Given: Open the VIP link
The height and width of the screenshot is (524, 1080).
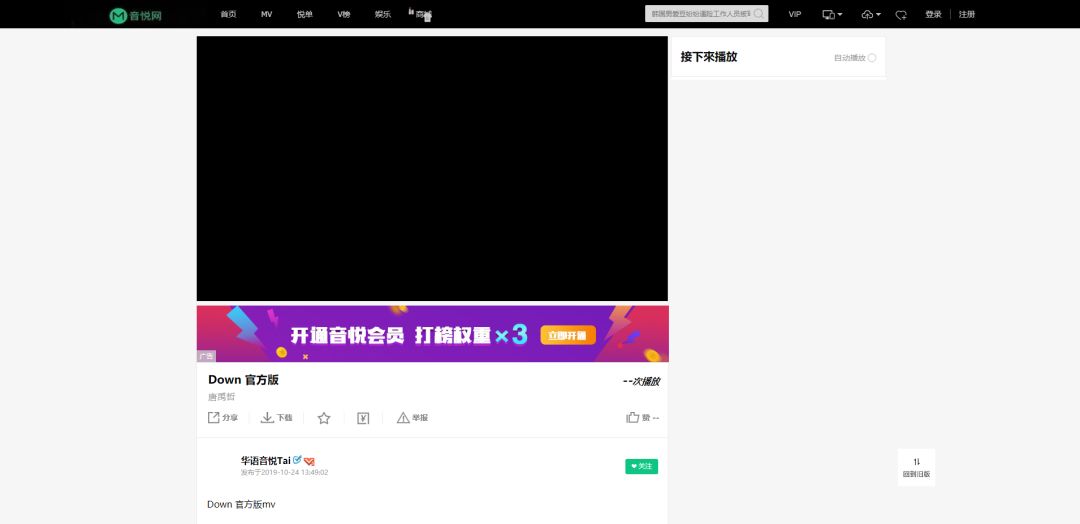Looking at the screenshot, I should coord(795,14).
